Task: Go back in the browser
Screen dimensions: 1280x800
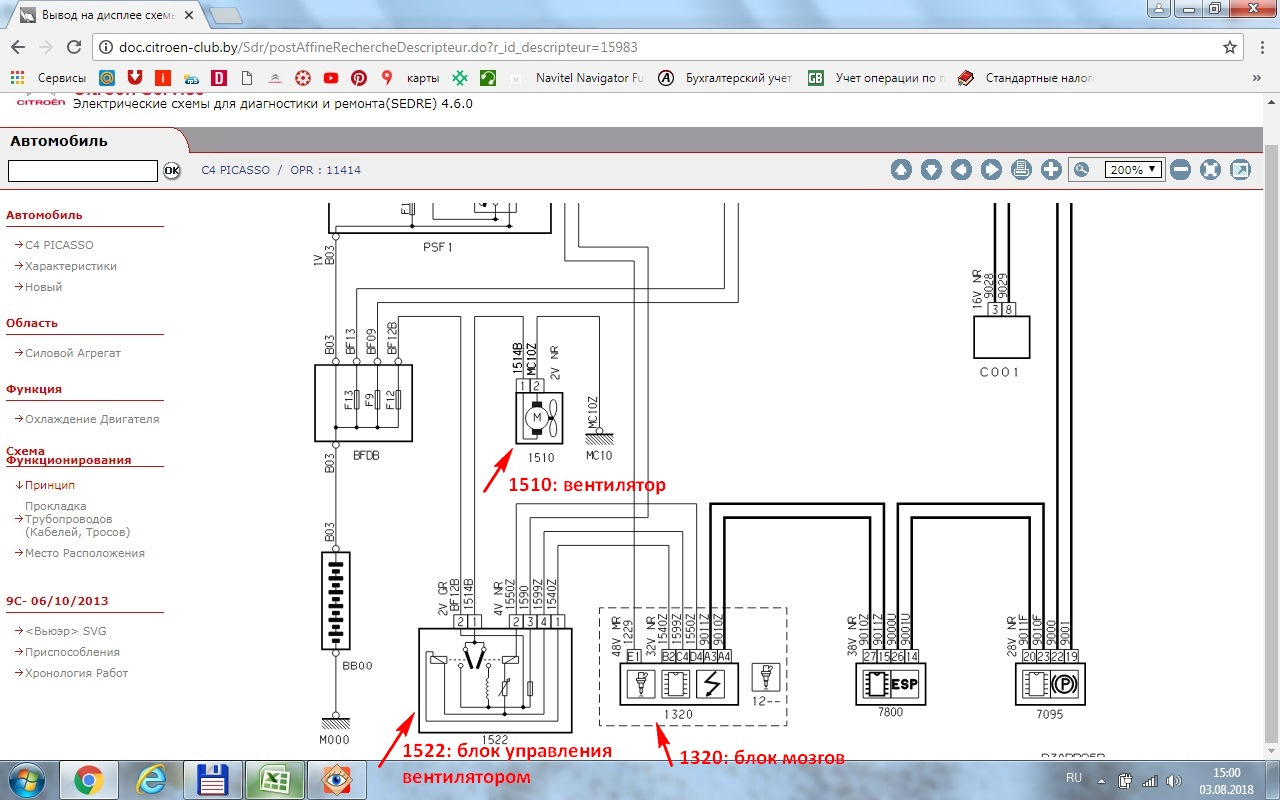Action: [x=19, y=47]
